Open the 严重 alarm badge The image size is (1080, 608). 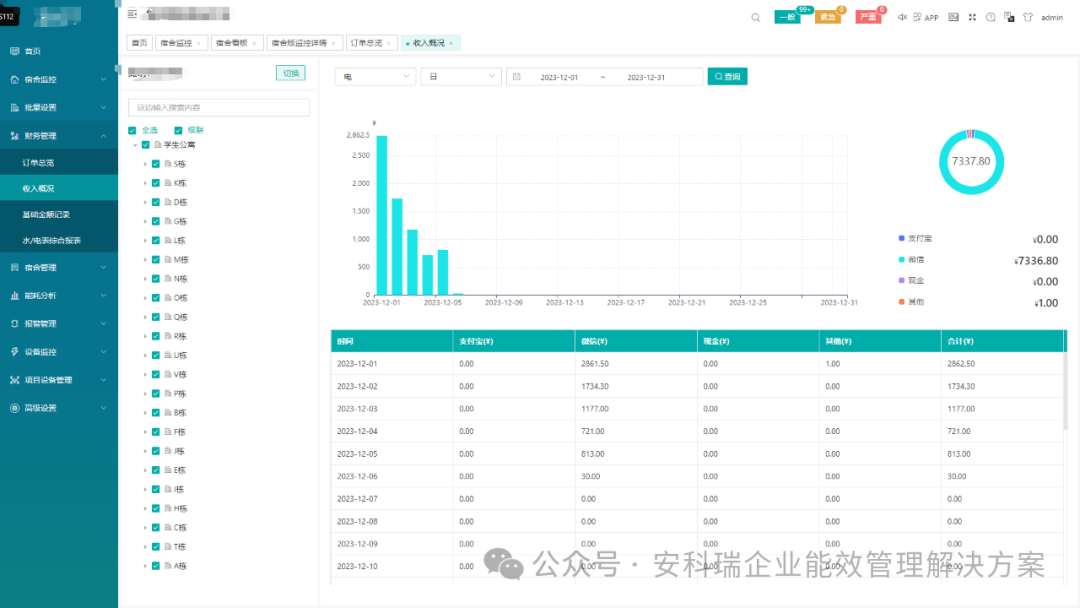[x=869, y=17]
